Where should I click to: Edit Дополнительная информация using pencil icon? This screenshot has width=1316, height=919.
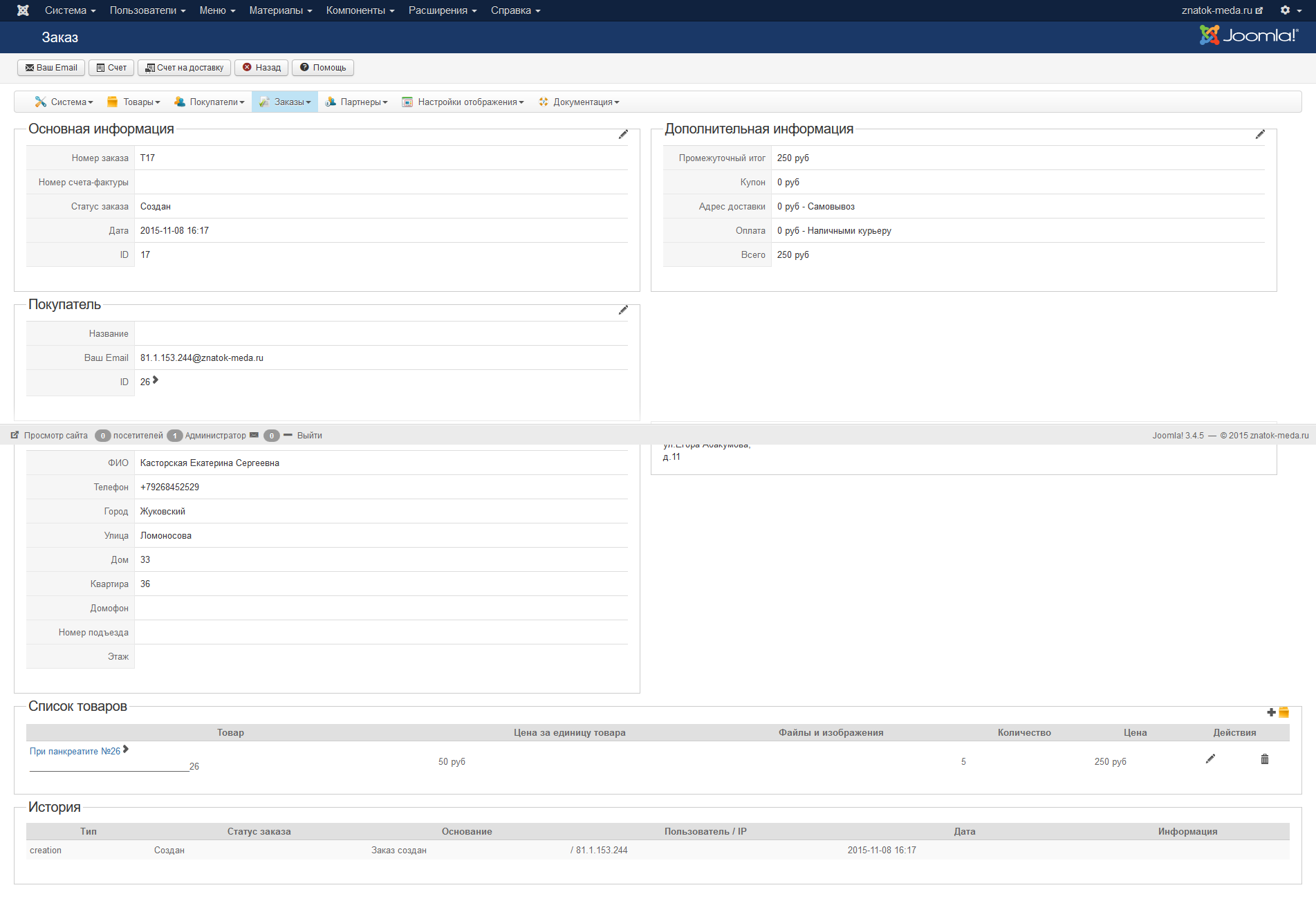(1260, 134)
